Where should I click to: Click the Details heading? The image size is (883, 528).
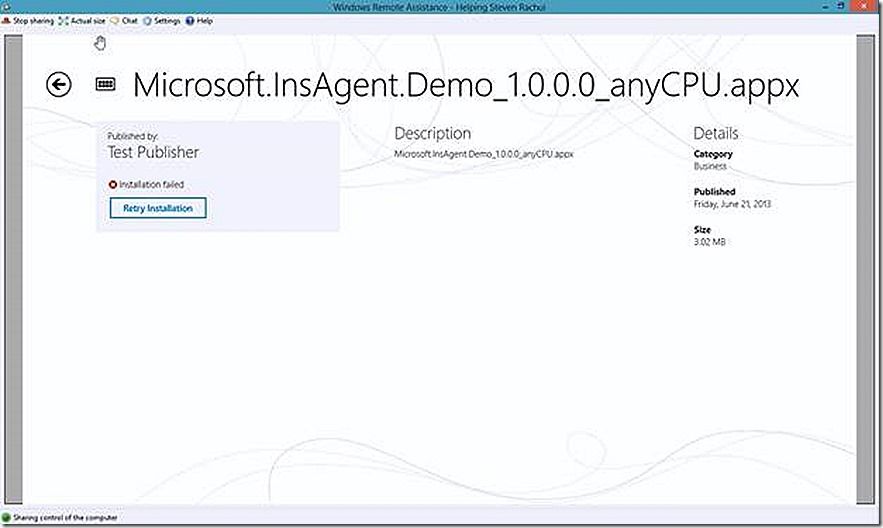[x=716, y=133]
